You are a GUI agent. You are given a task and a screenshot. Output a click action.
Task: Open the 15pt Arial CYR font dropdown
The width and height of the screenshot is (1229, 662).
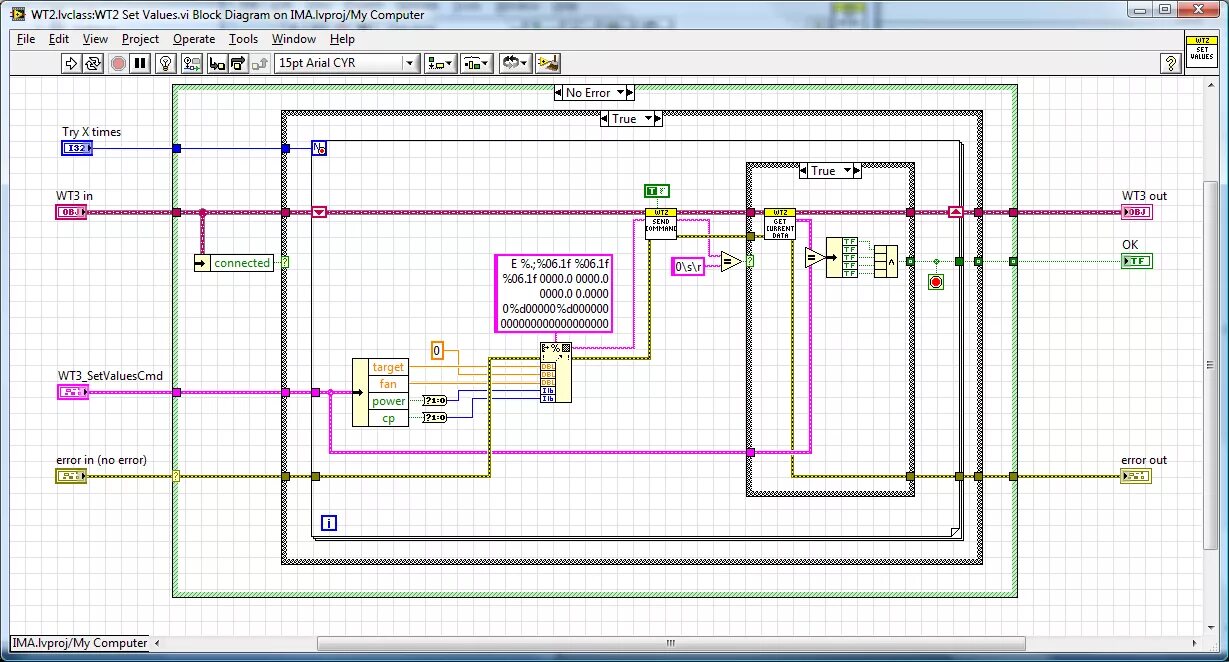click(x=410, y=63)
